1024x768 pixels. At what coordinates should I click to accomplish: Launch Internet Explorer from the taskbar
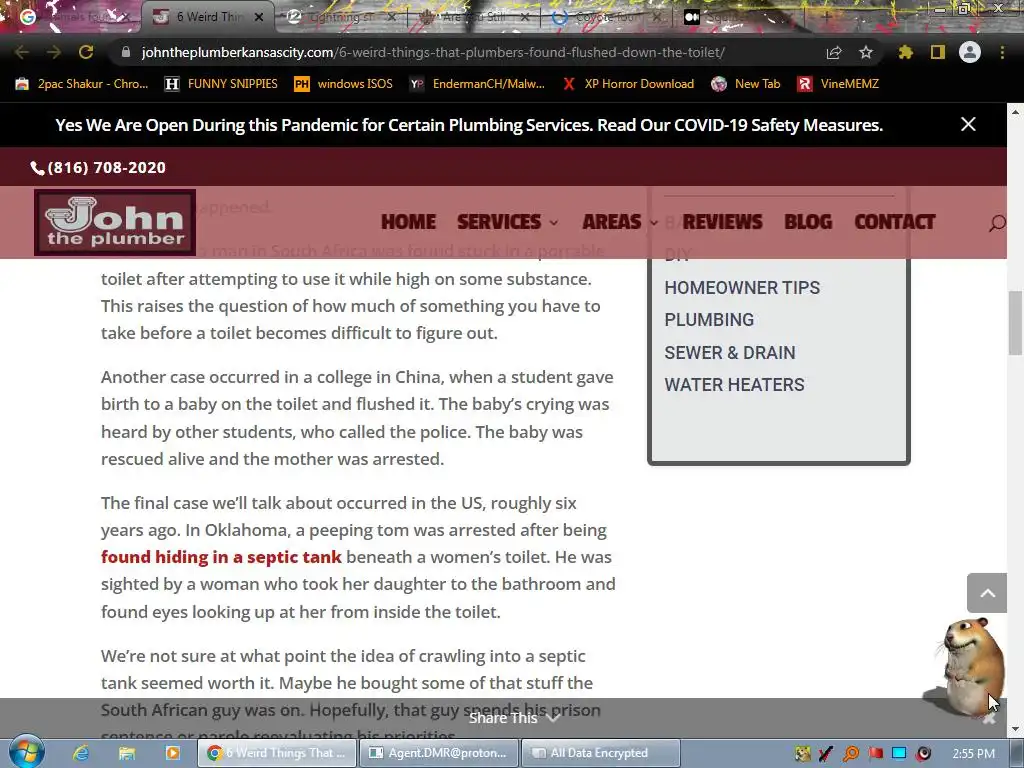[81, 753]
